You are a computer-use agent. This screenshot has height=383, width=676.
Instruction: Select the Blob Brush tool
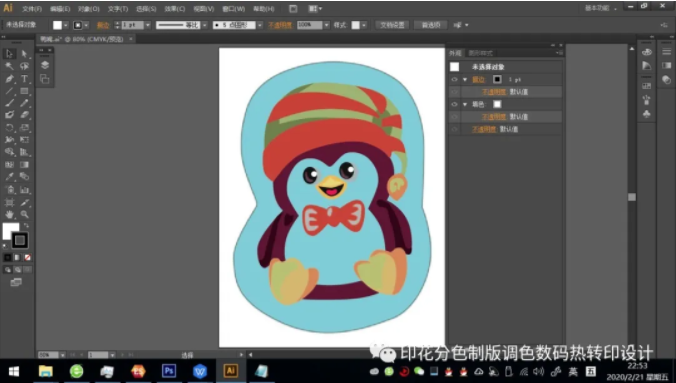tap(9, 115)
